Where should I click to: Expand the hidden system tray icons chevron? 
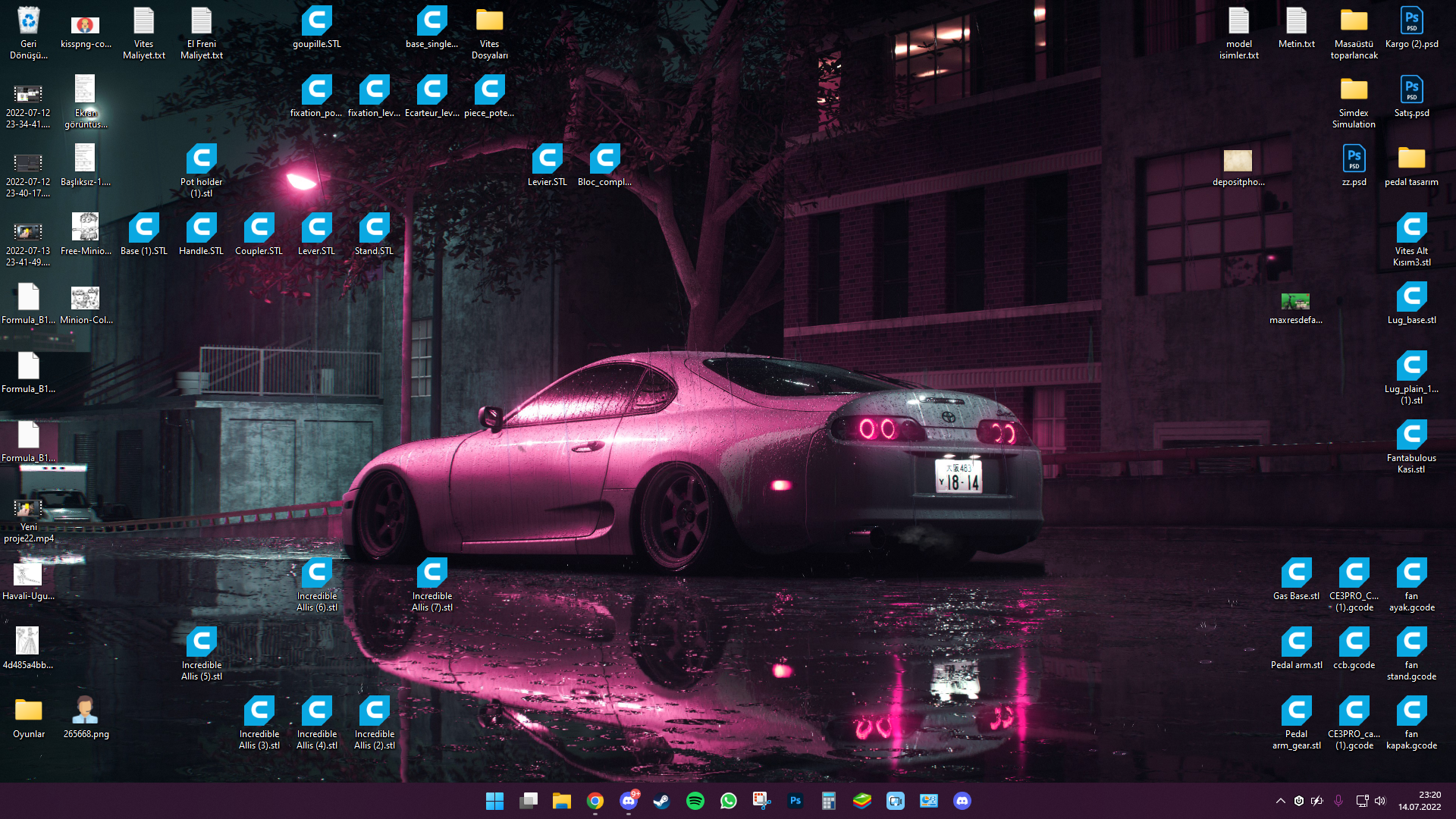click(x=1280, y=801)
